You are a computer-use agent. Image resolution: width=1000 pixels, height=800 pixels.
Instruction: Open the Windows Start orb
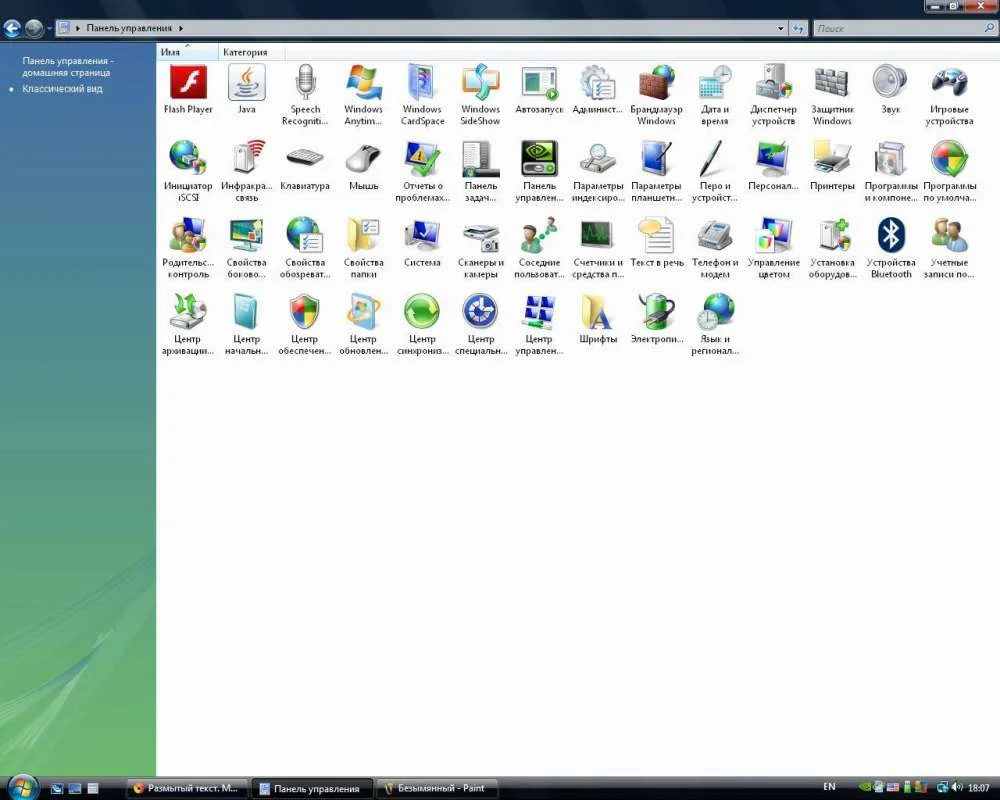coord(22,788)
